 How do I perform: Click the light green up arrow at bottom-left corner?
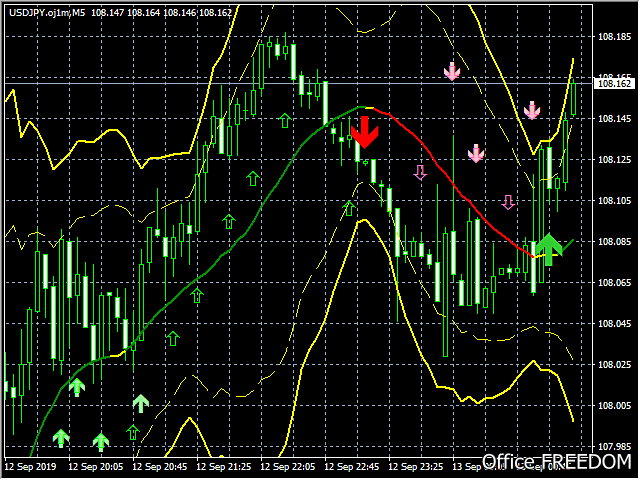click(x=61, y=438)
